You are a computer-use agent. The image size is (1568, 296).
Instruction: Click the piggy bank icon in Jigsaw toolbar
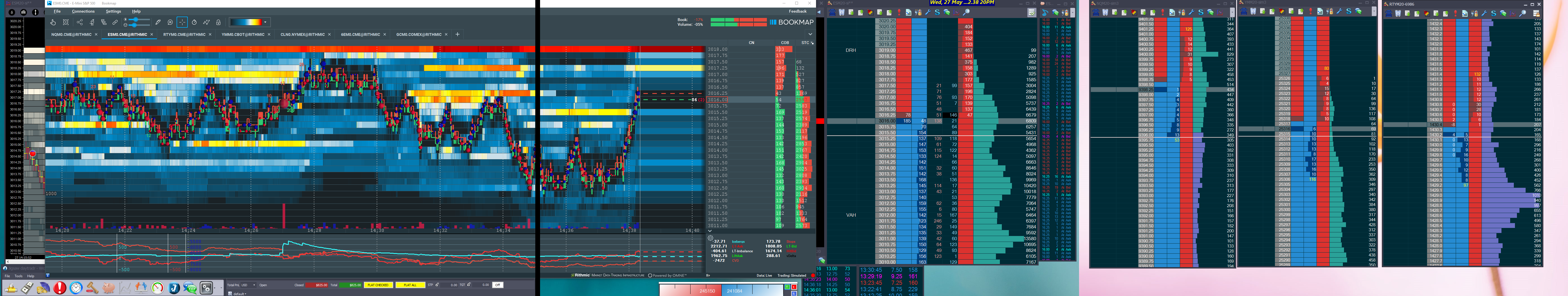pos(109,288)
